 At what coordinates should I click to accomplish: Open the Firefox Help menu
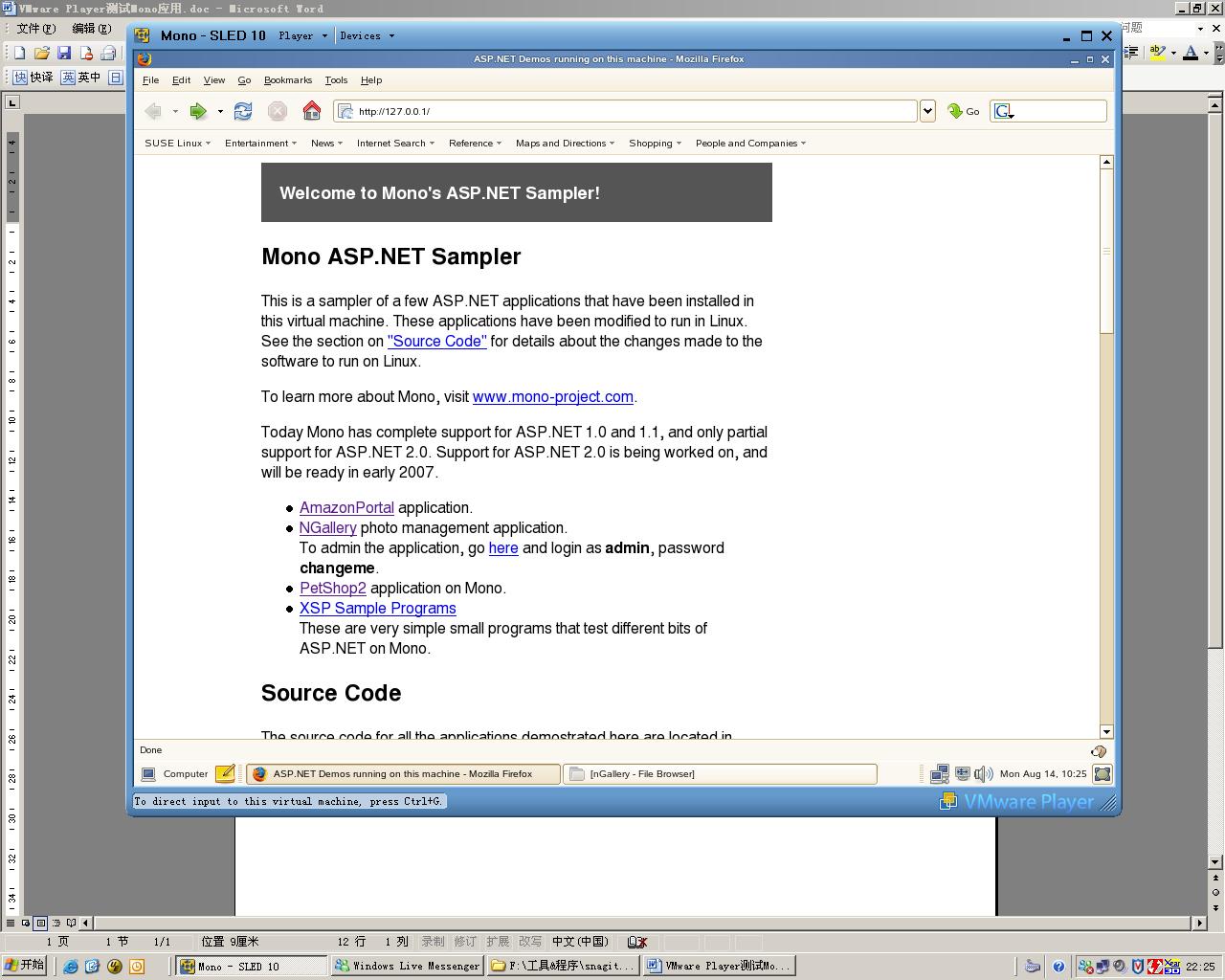371,80
